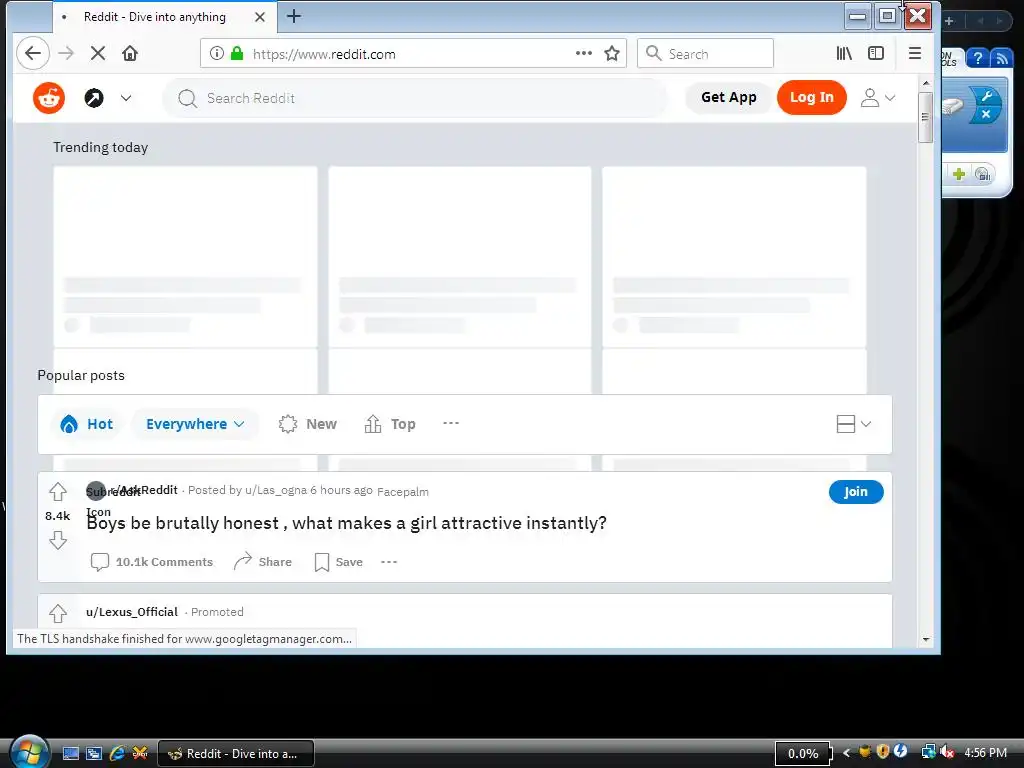The image size is (1024, 768).
Task: Click the muted volume tray icon
Action: (946, 753)
